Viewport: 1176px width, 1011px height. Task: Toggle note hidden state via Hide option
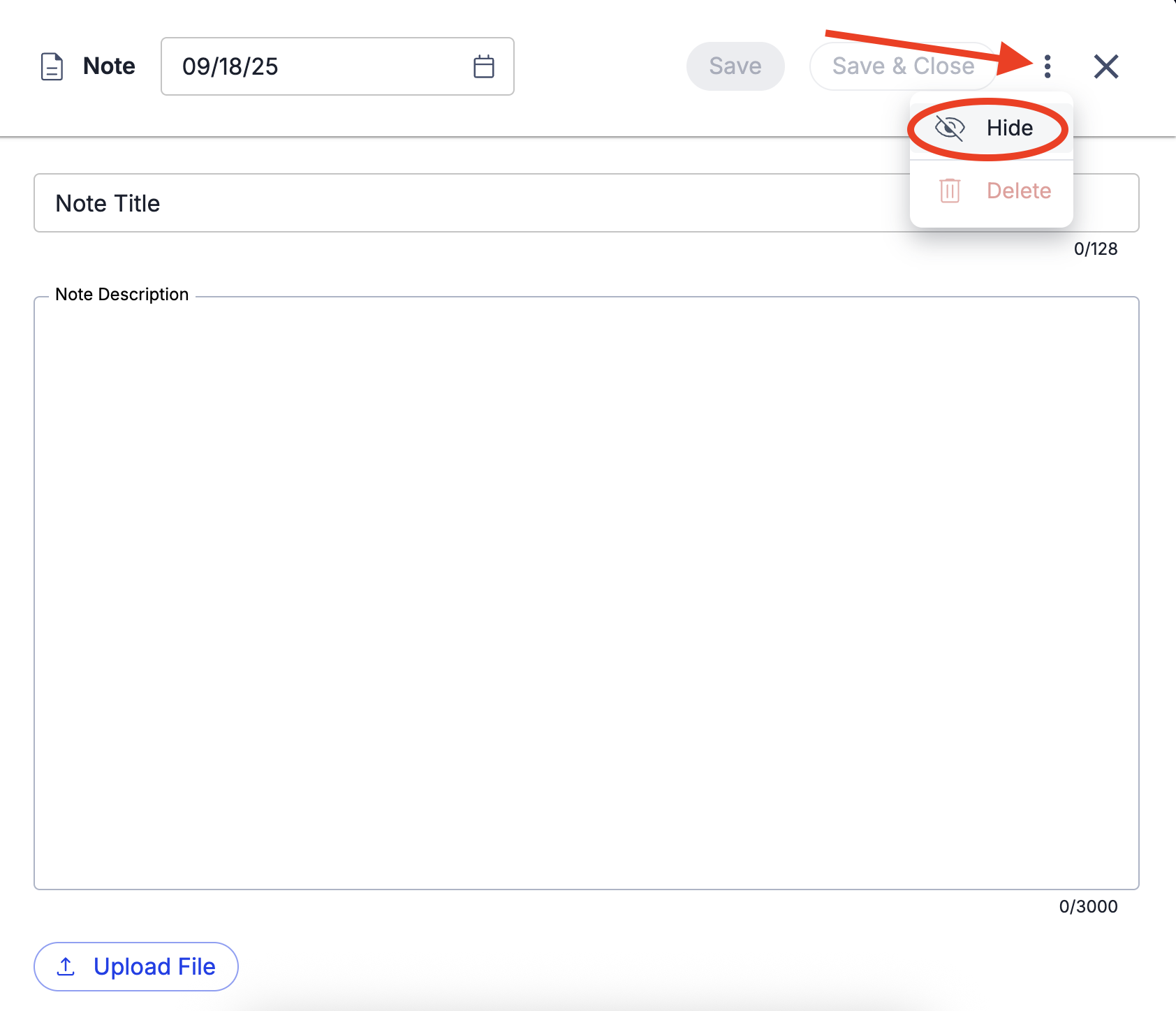click(x=1009, y=128)
